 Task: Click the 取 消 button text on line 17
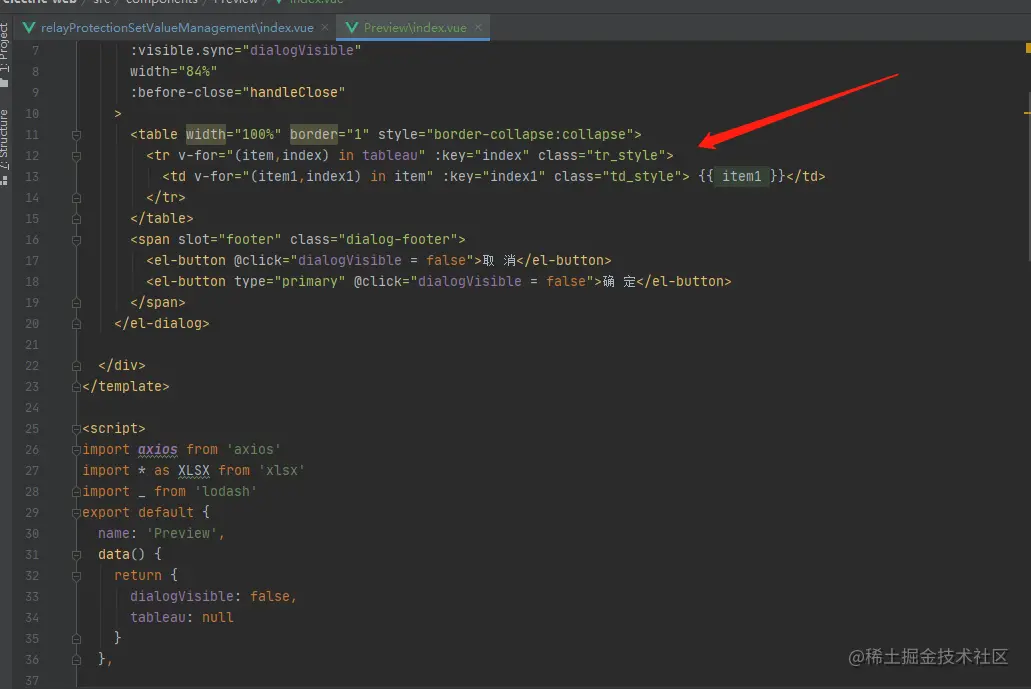point(499,260)
